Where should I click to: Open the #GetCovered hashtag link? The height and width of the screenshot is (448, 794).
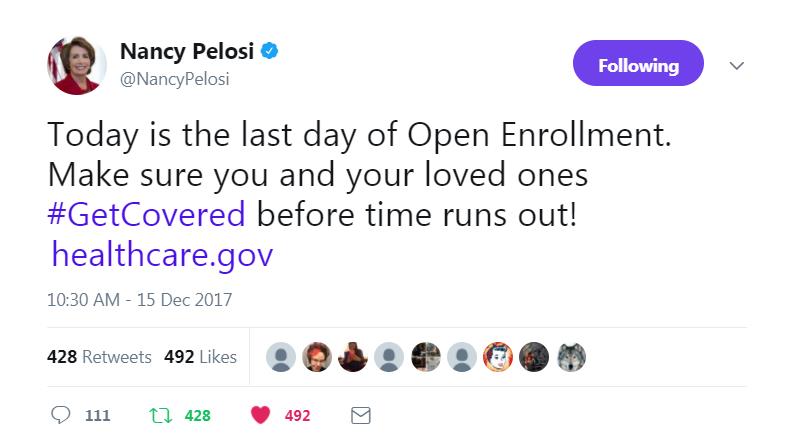click(x=146, y=214)
